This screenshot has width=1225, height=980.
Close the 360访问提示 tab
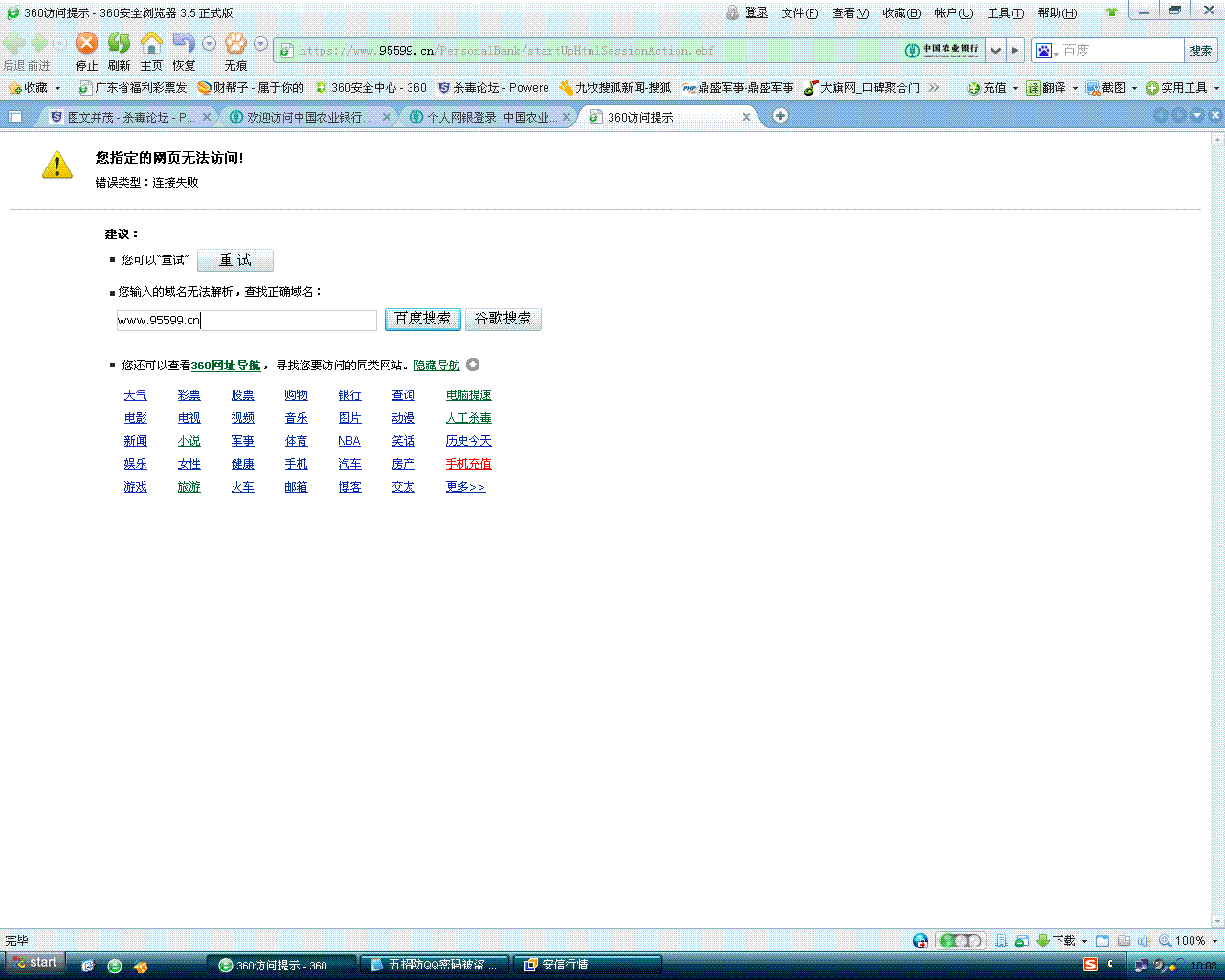click(x=746, y=117)
